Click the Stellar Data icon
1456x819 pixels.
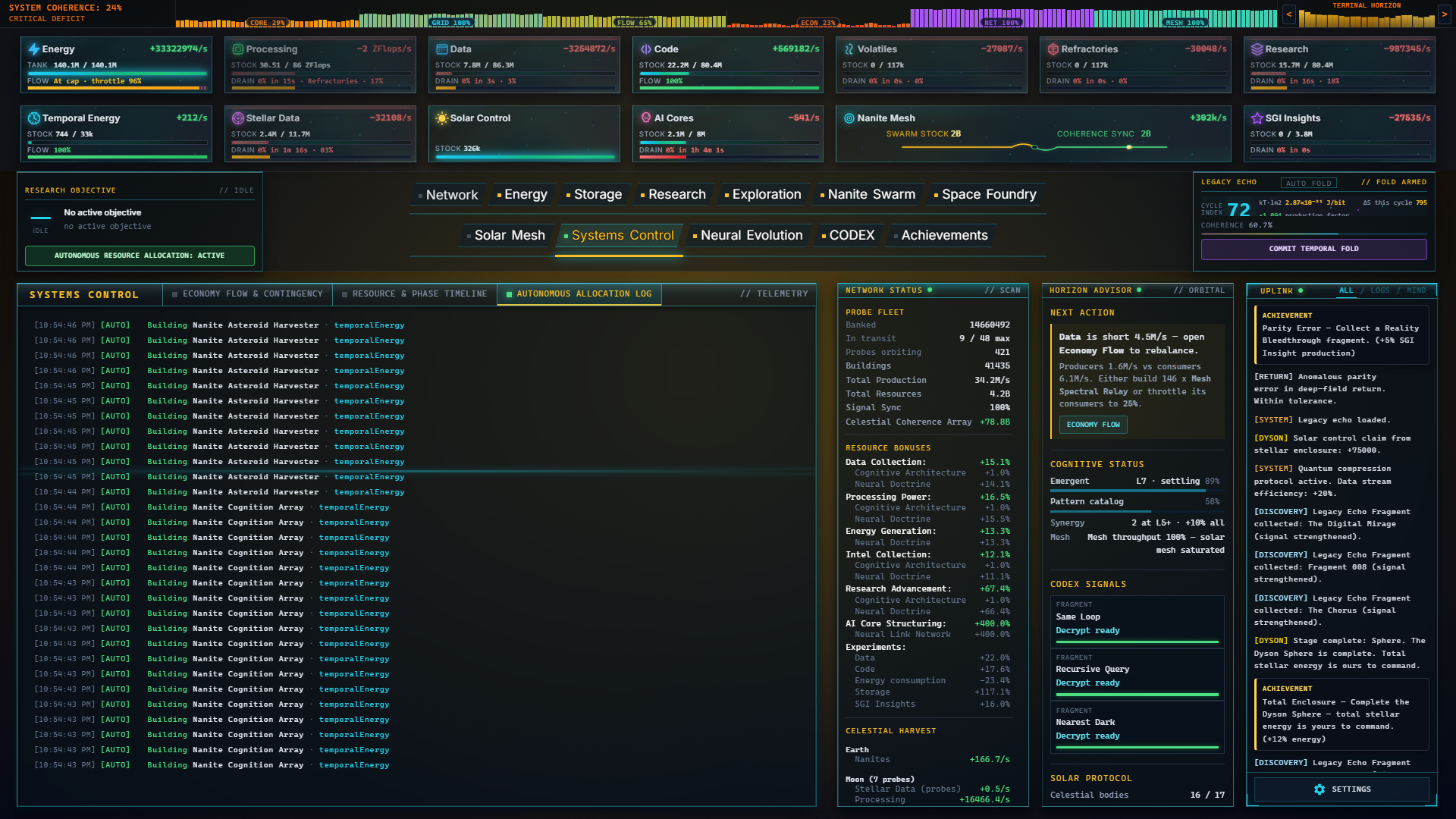[x=237, y=118]
